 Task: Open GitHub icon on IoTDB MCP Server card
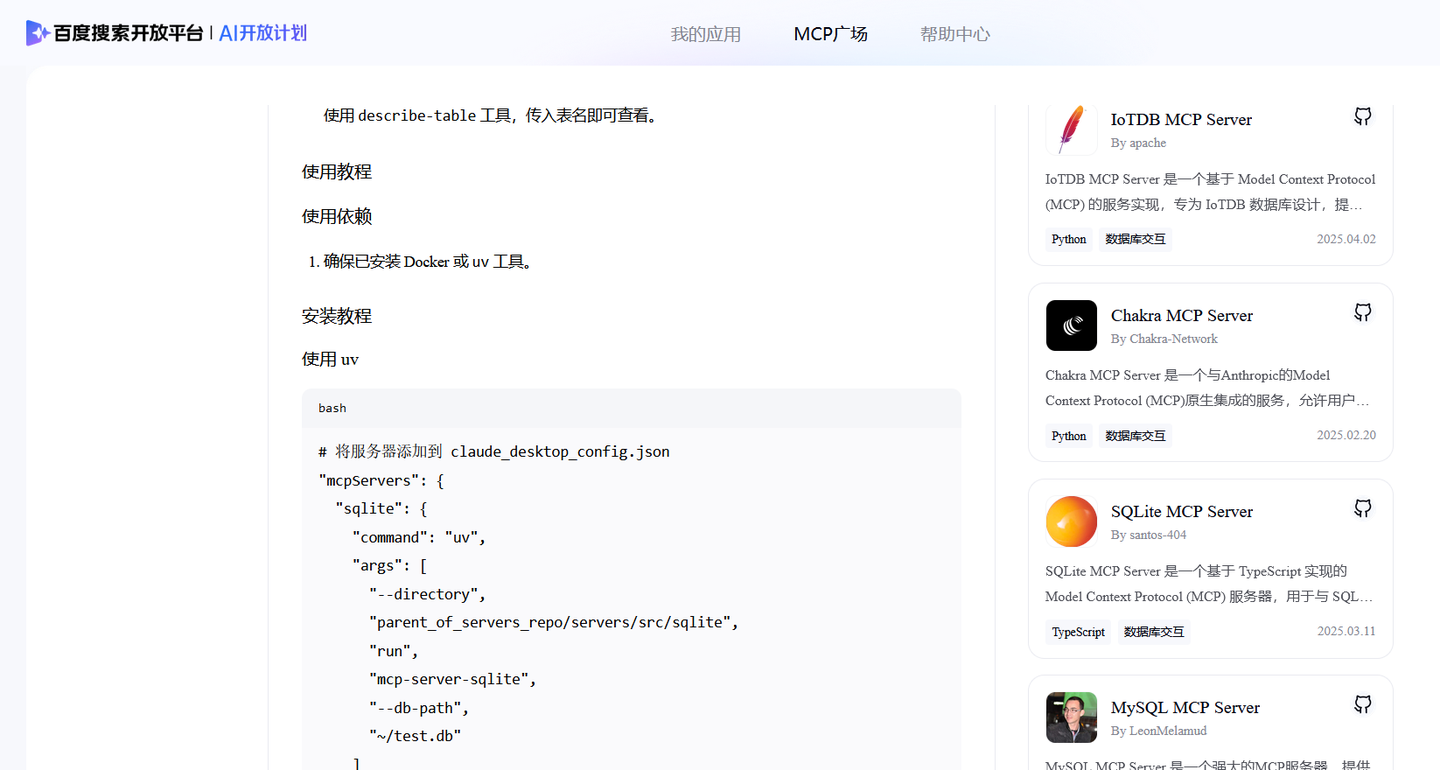click(1363, 116)
